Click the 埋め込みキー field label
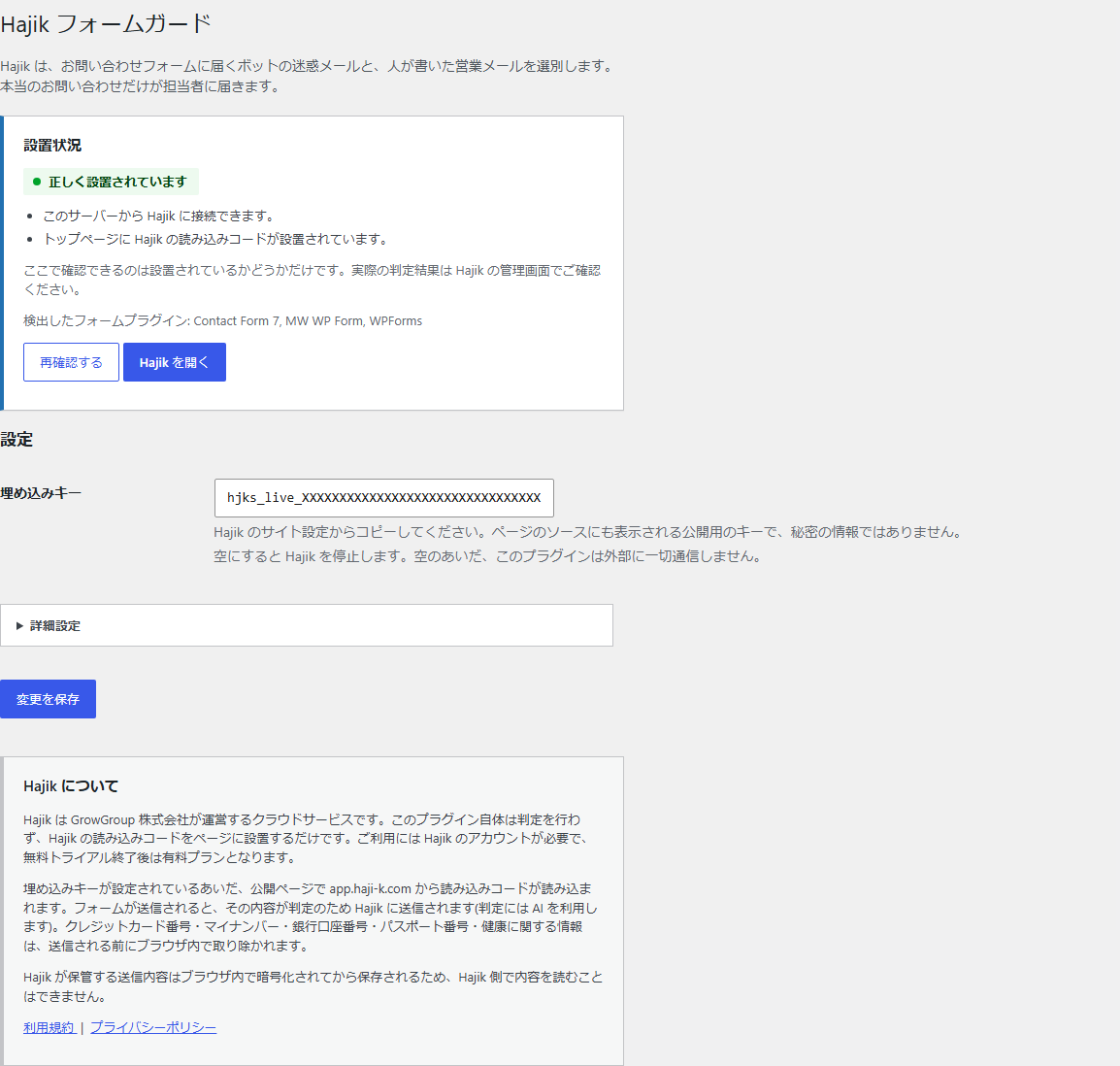Image resolution: width=1120 pixels, height=1066 pixels. [x=41, y=493]
